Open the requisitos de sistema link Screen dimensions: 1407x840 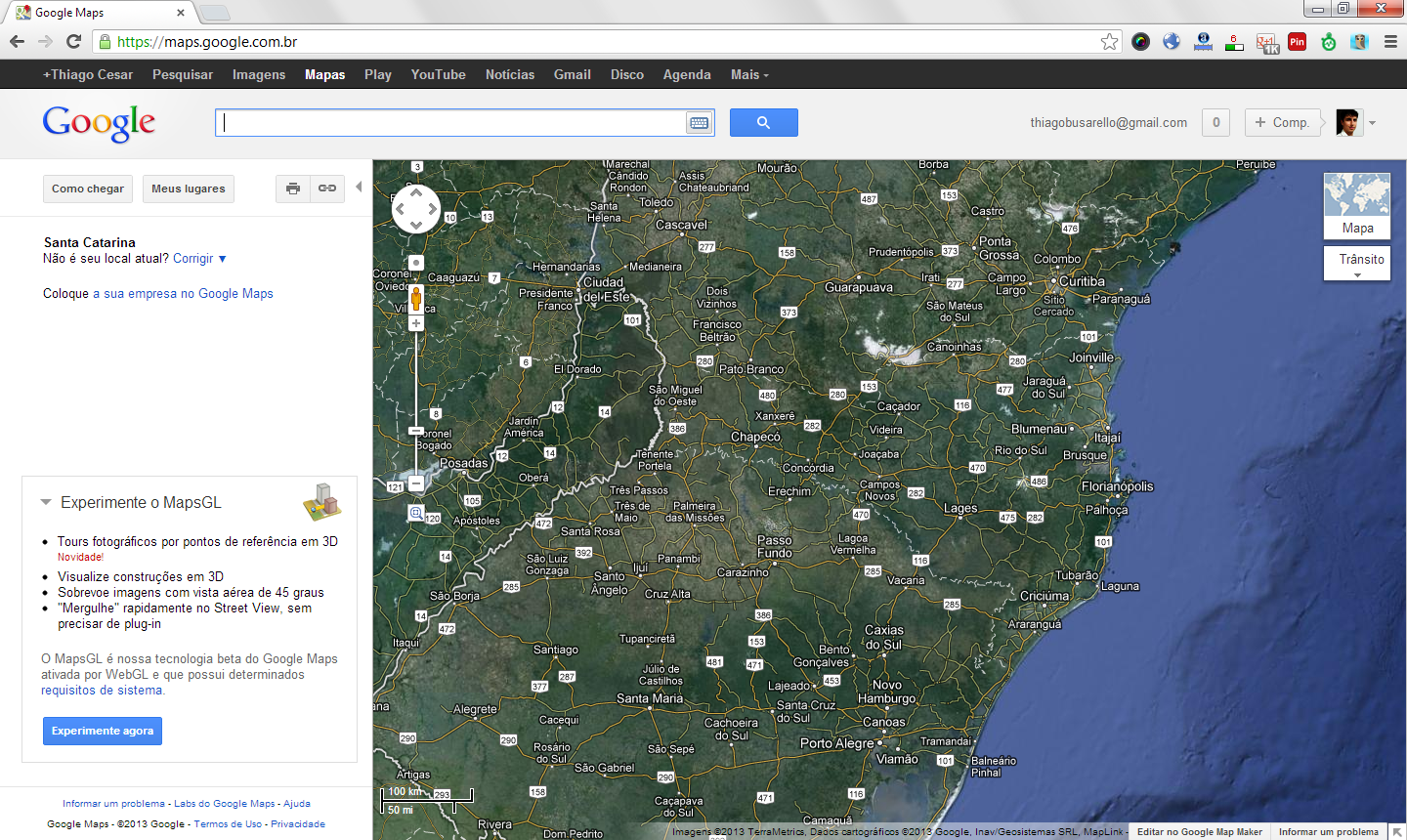[x=102, y=690]
